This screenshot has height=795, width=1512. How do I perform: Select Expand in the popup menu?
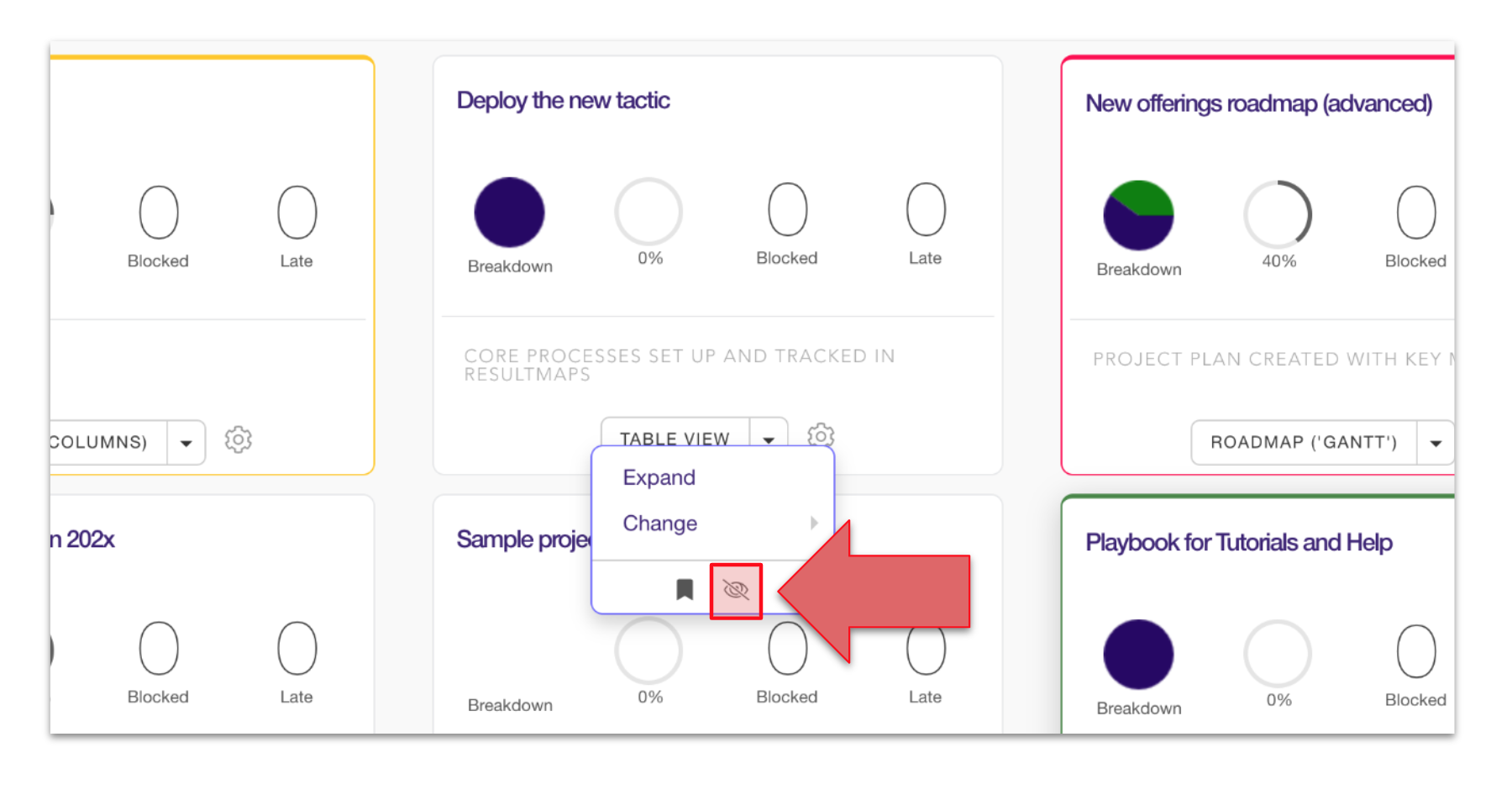coord(659,477)
